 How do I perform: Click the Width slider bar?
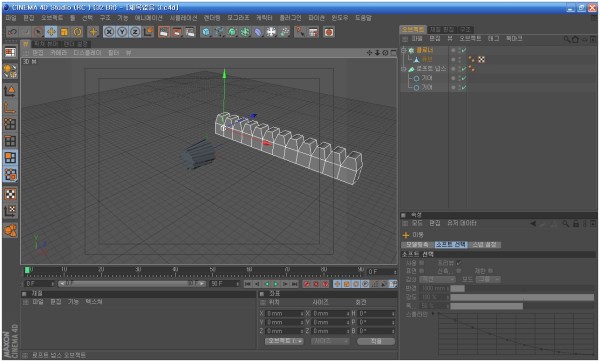[x=522, y=306]
